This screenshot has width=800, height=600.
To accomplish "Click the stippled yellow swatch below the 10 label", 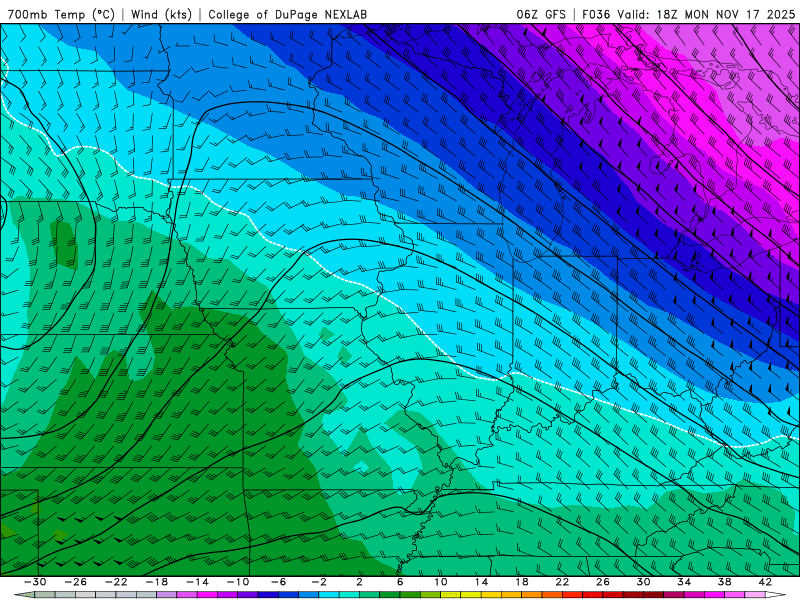I will (451, 595).
